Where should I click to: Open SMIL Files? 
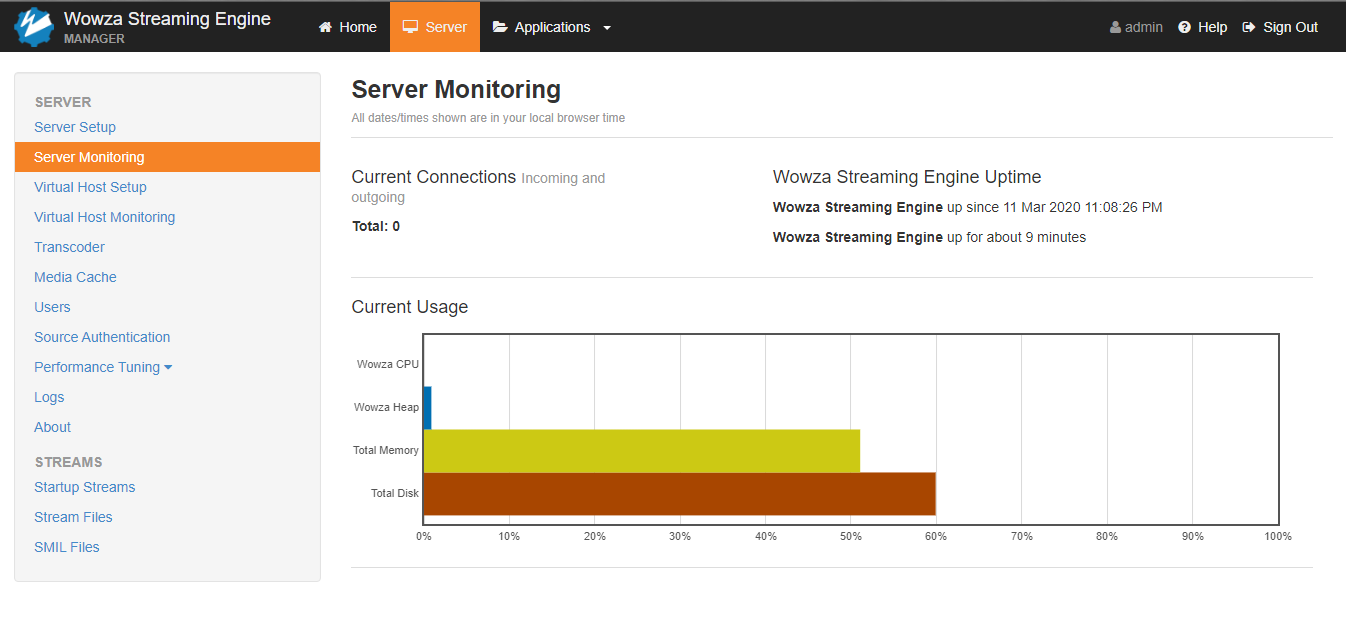tap(67, 547)
